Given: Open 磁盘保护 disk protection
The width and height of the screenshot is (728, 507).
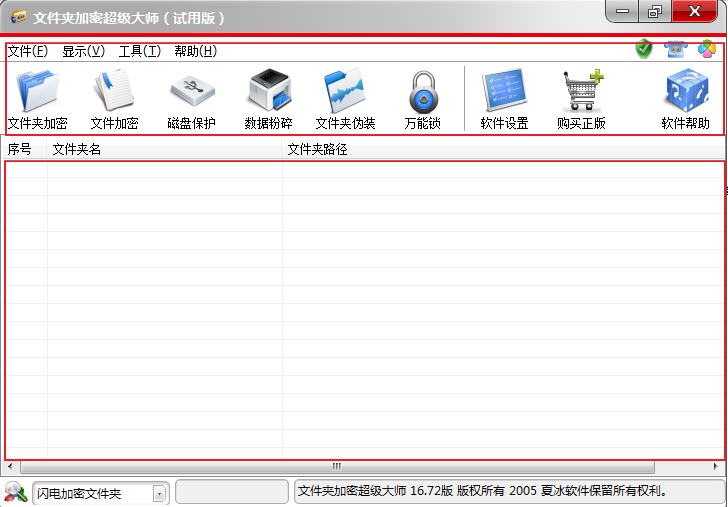Looking at the screenshot, I should pyautogui.click(x=191, y=100).
